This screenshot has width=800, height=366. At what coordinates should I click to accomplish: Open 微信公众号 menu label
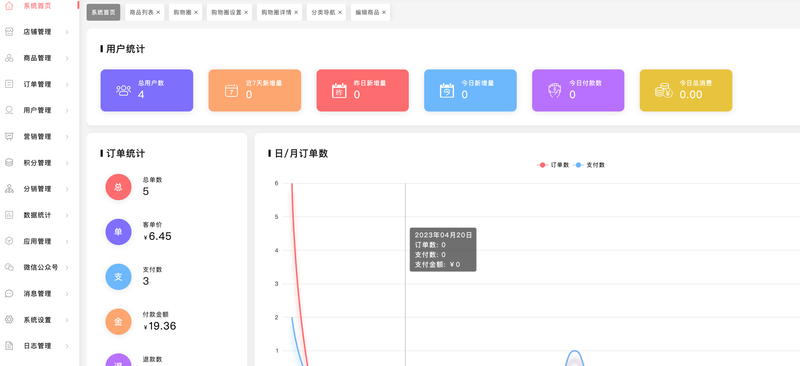pyautogui.click(x=41, y=267)
